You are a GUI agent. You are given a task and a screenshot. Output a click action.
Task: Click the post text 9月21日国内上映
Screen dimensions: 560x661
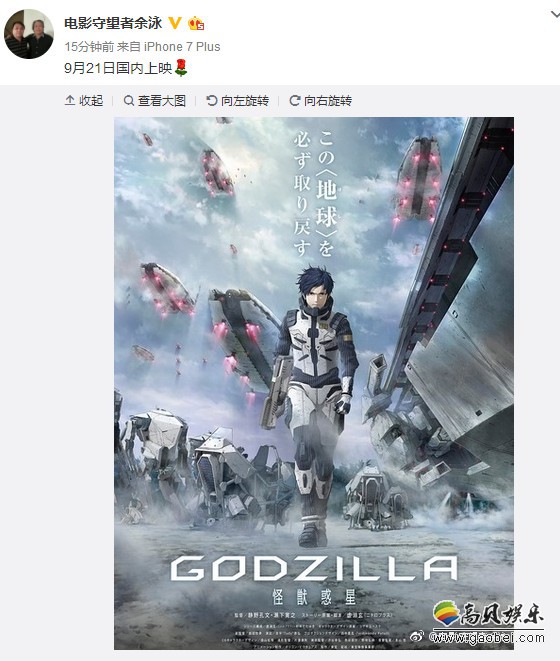(118, 68)
